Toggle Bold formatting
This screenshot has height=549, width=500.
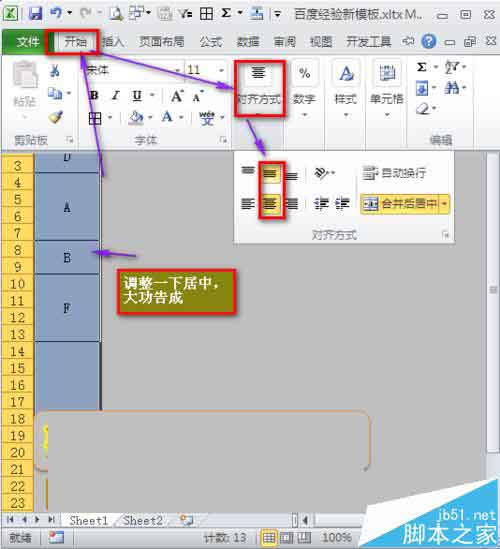pyautogui.click(x=94, y=96)
